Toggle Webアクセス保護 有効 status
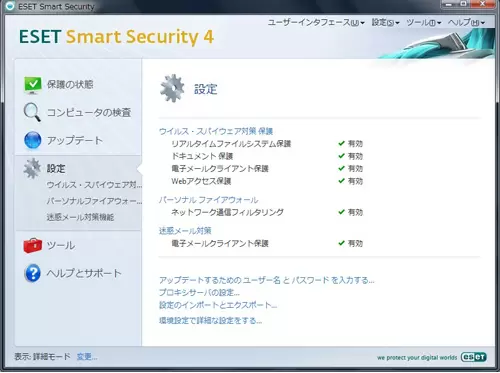This screenshot has width=500, height=373. pyautogui.click(x=351, y=181)
